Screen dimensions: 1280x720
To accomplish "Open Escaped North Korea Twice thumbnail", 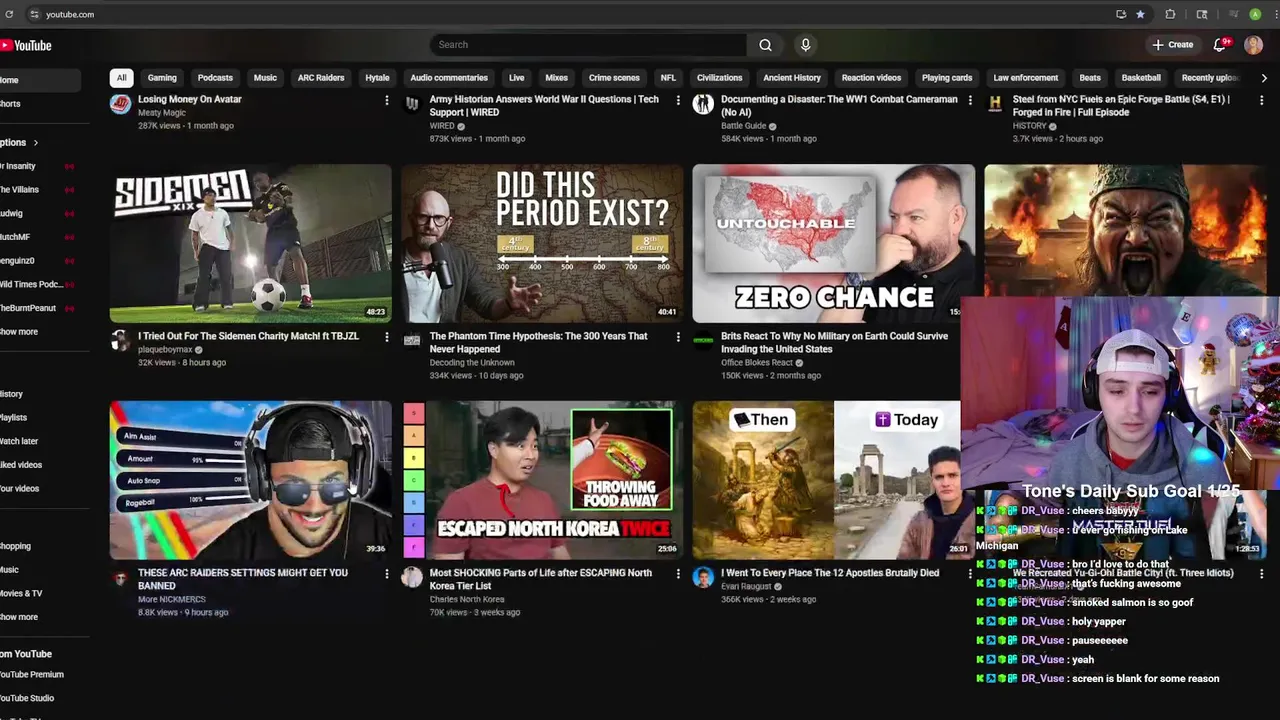I will coord(542,480).
